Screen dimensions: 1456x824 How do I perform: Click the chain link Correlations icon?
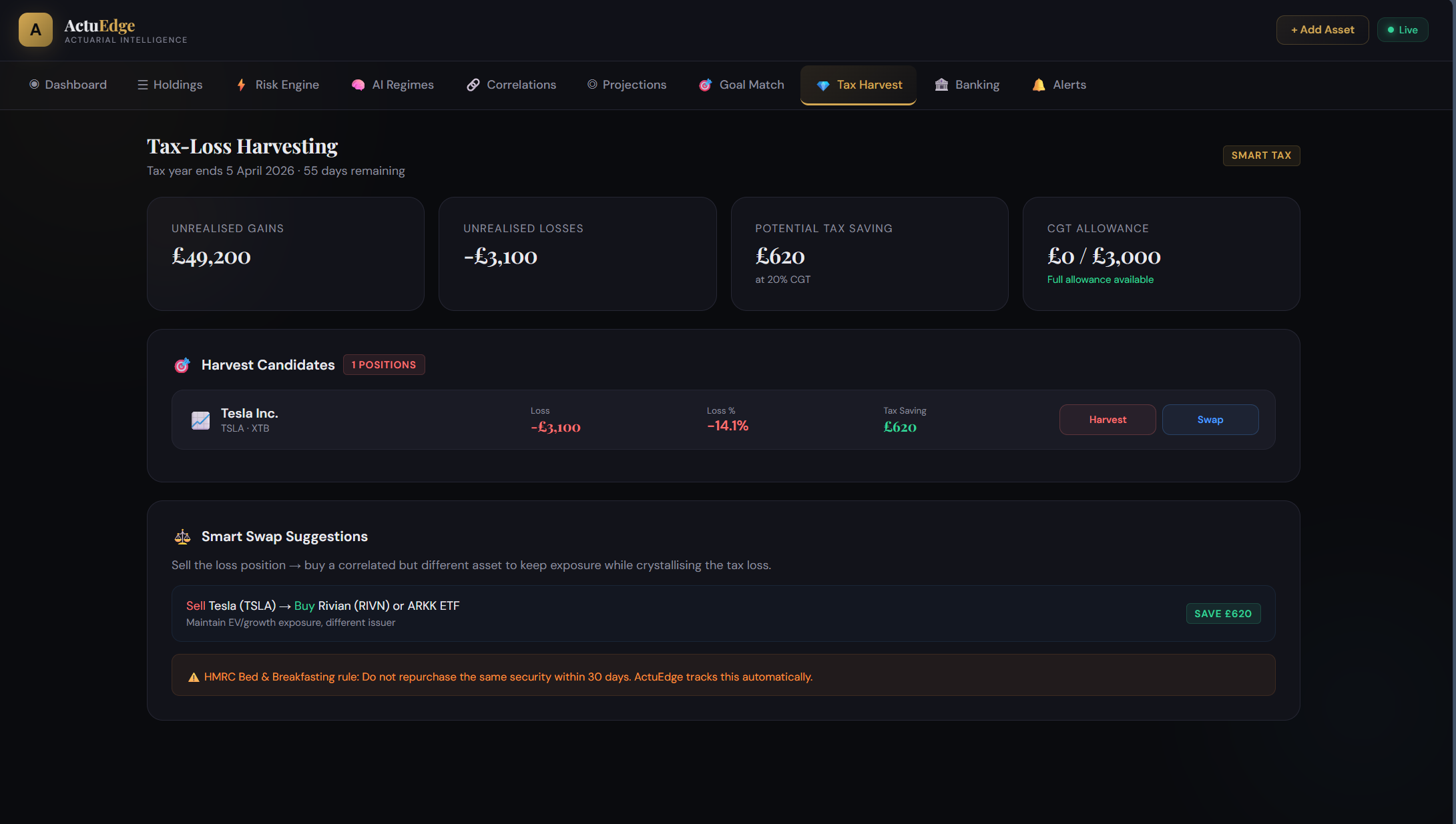point(473,85)
